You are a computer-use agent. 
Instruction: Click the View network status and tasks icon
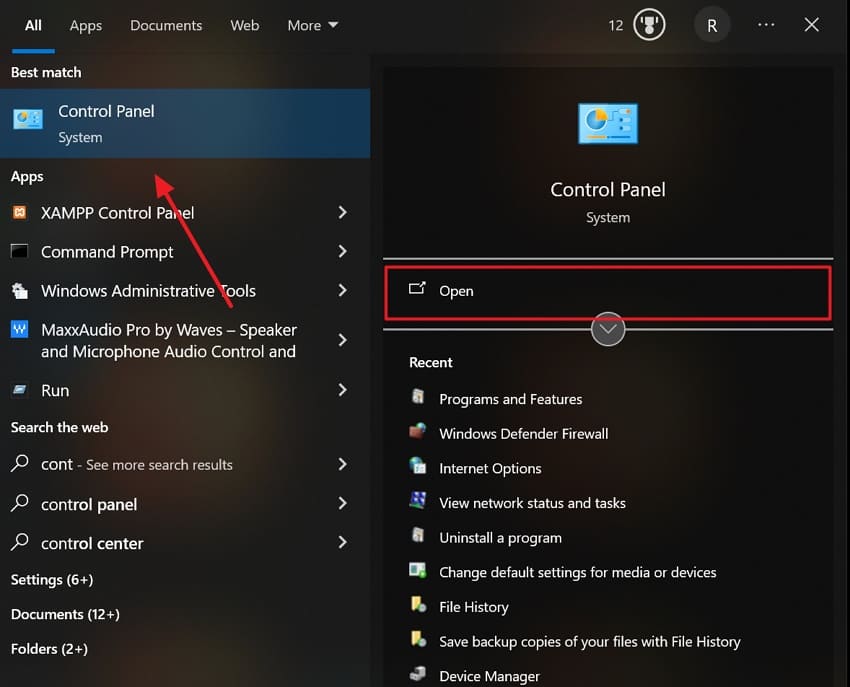(x=417, y=501)
